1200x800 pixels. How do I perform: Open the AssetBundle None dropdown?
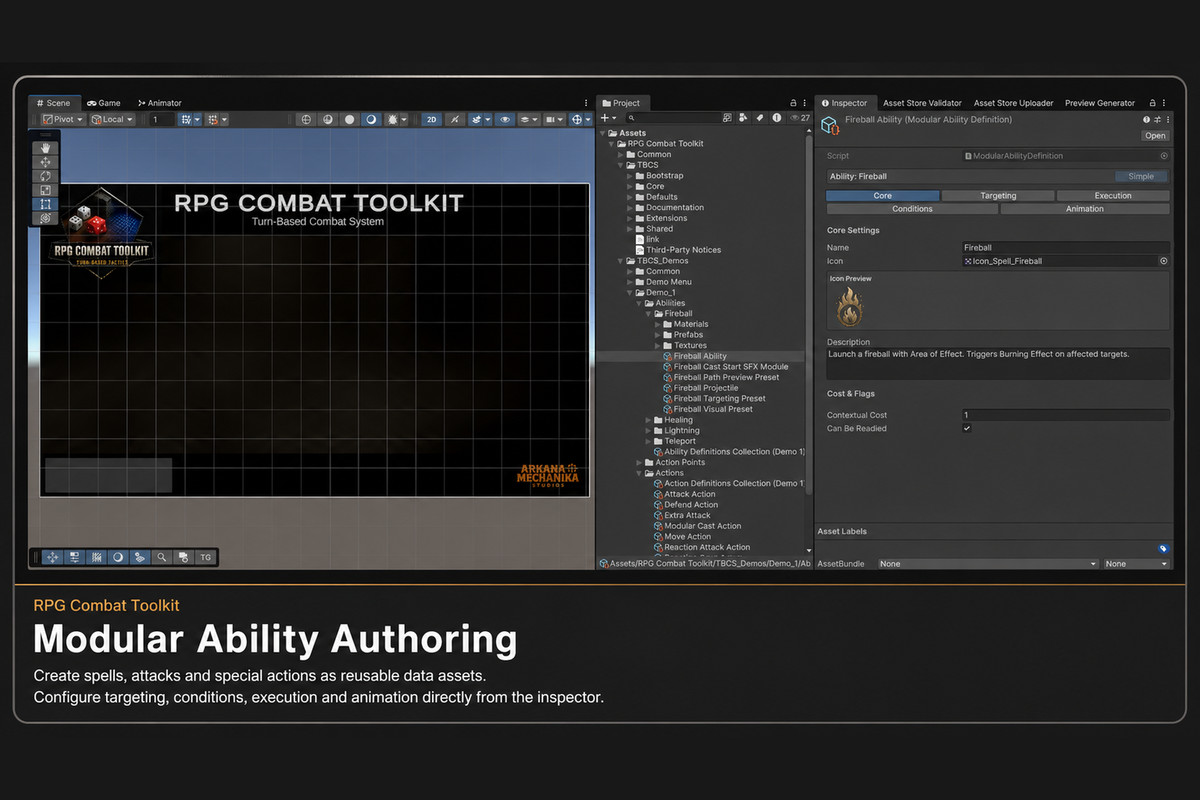[x=988, y=564]
